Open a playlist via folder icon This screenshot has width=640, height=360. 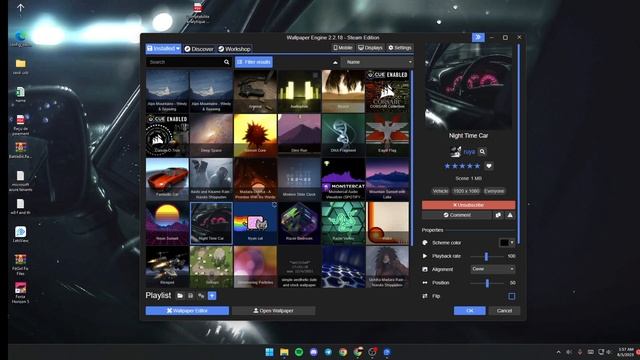coord(180,296)
